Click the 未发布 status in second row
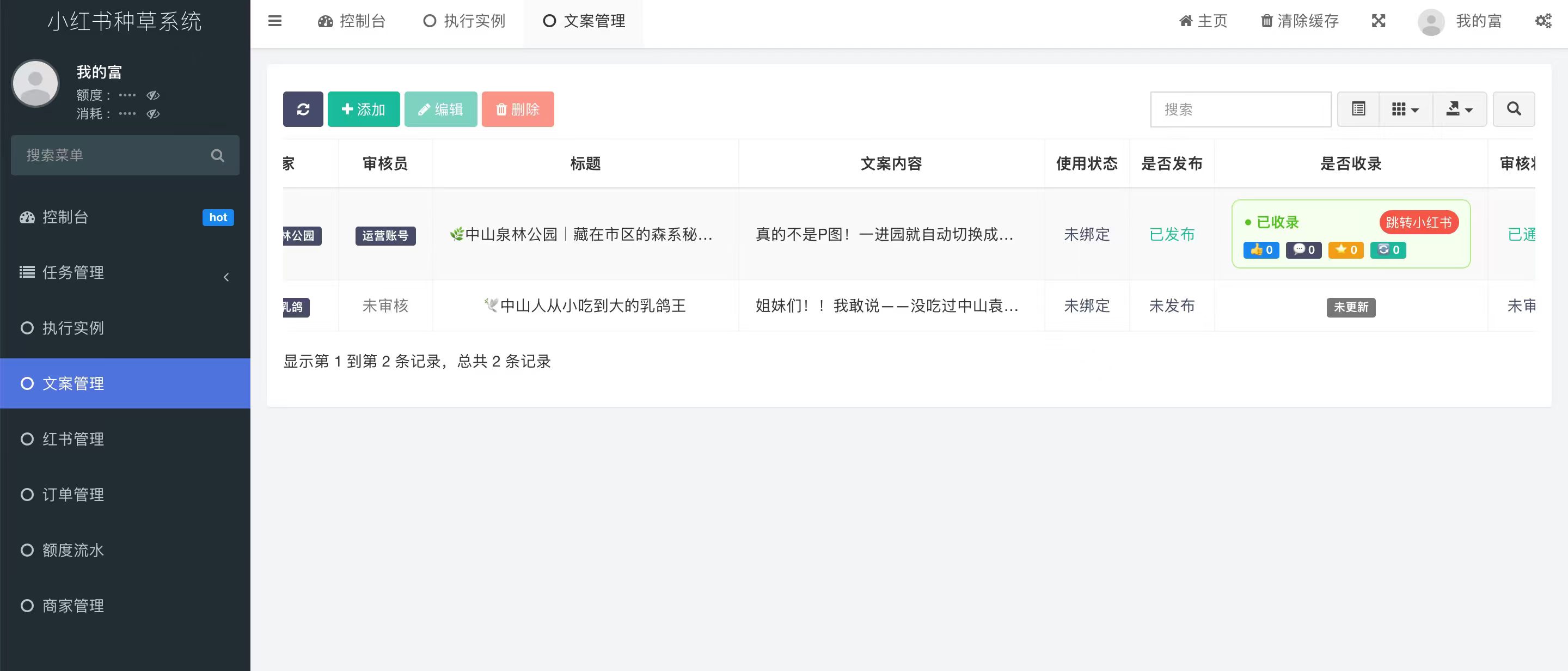Image resolution: width=1568 pixels, height=671 pixels. [1172, 306]
